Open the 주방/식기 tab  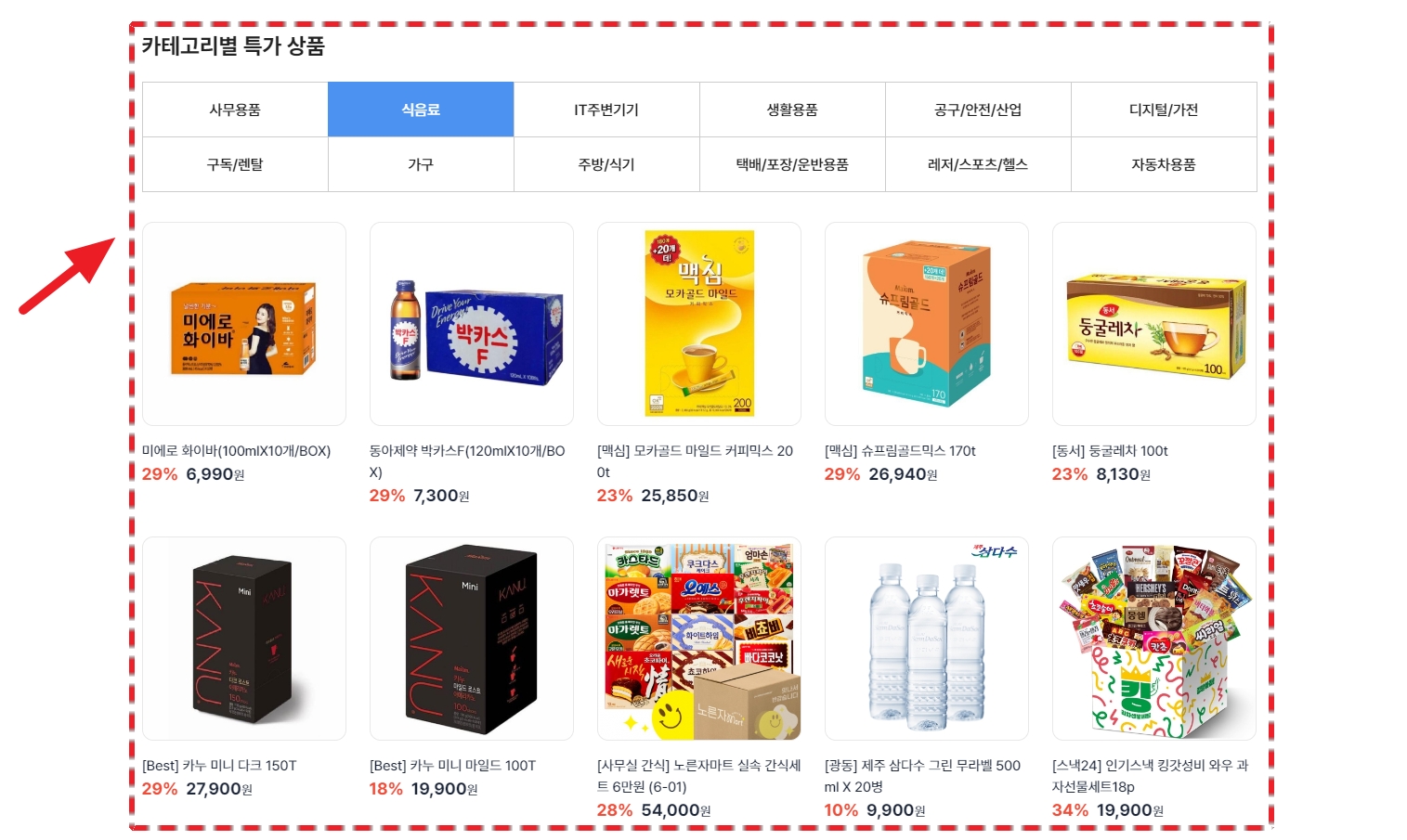606,164
